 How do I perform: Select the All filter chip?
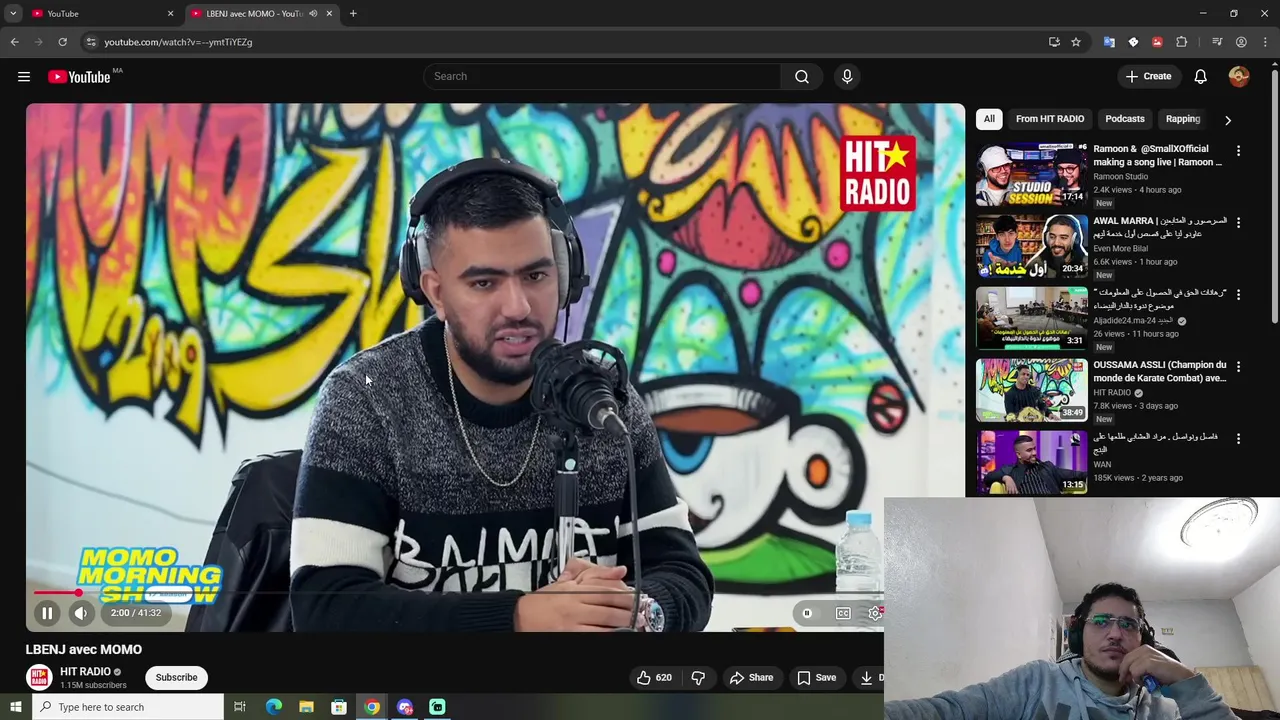tap(989, 119)
